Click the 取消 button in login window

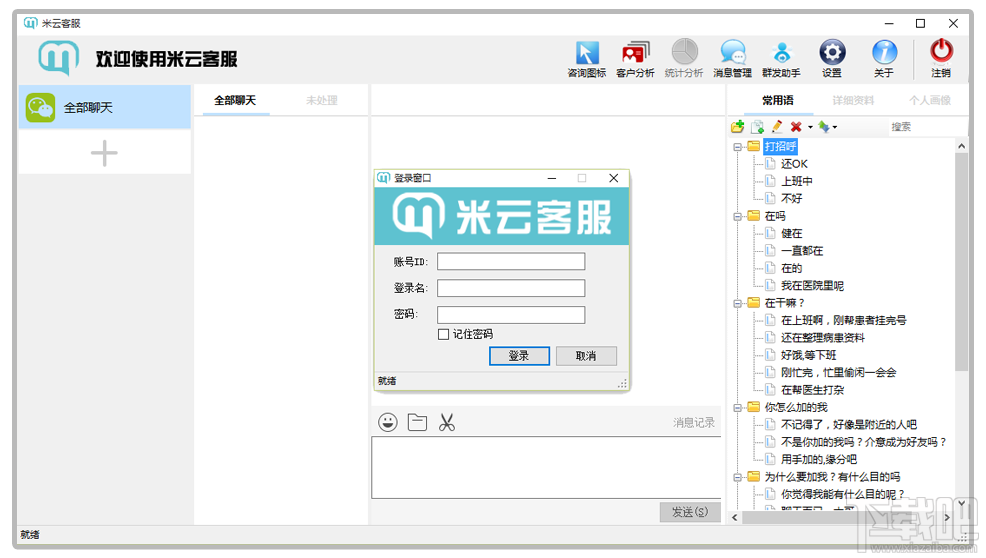pos(586,356)
